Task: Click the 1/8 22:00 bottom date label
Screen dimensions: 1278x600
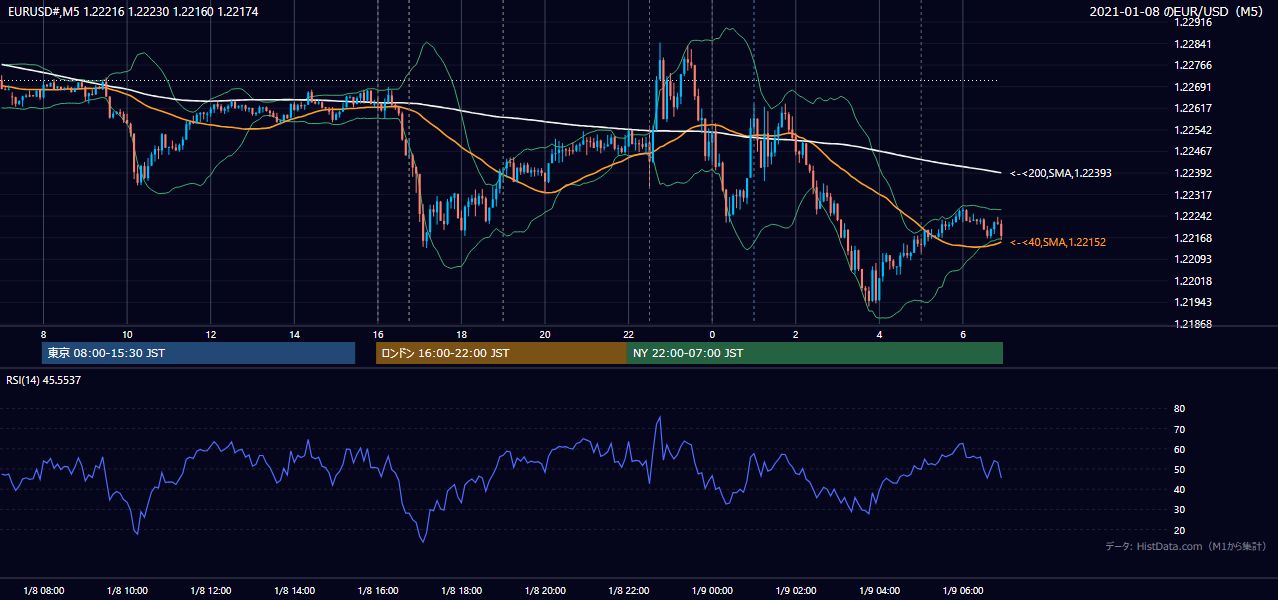Action: (628, 591)
